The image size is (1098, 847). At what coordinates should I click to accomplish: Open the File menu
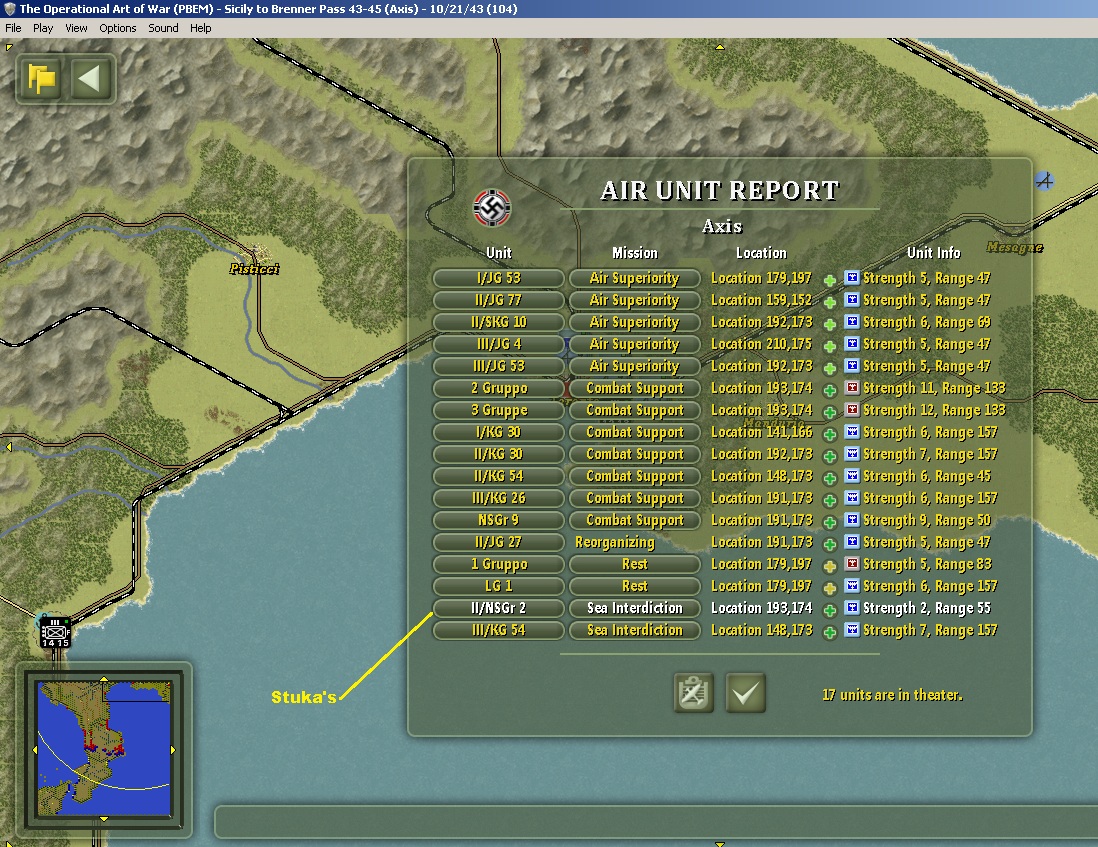(13, 28)
